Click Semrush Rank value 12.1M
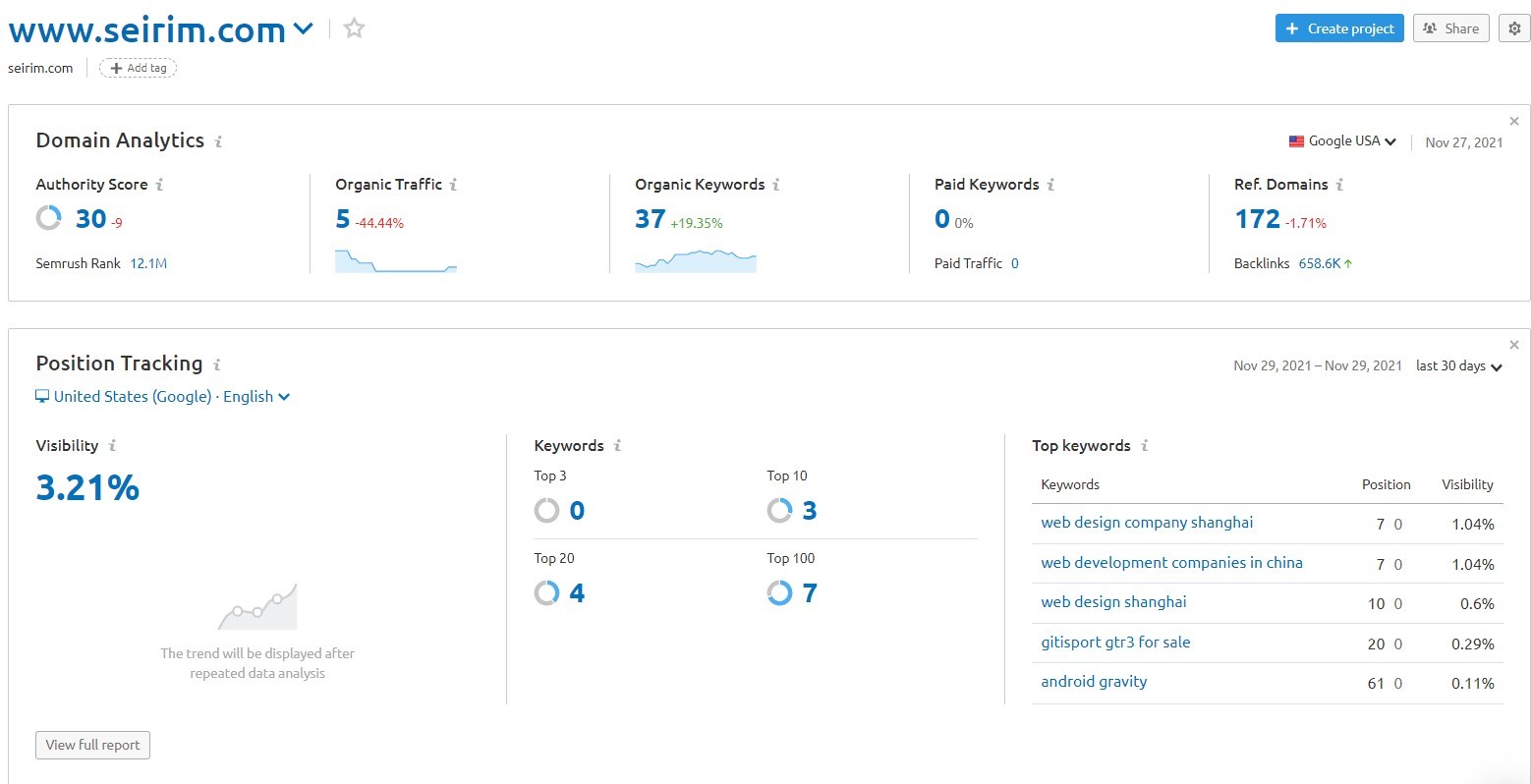This screenshot has width=1531, height=784. (148, 263)
